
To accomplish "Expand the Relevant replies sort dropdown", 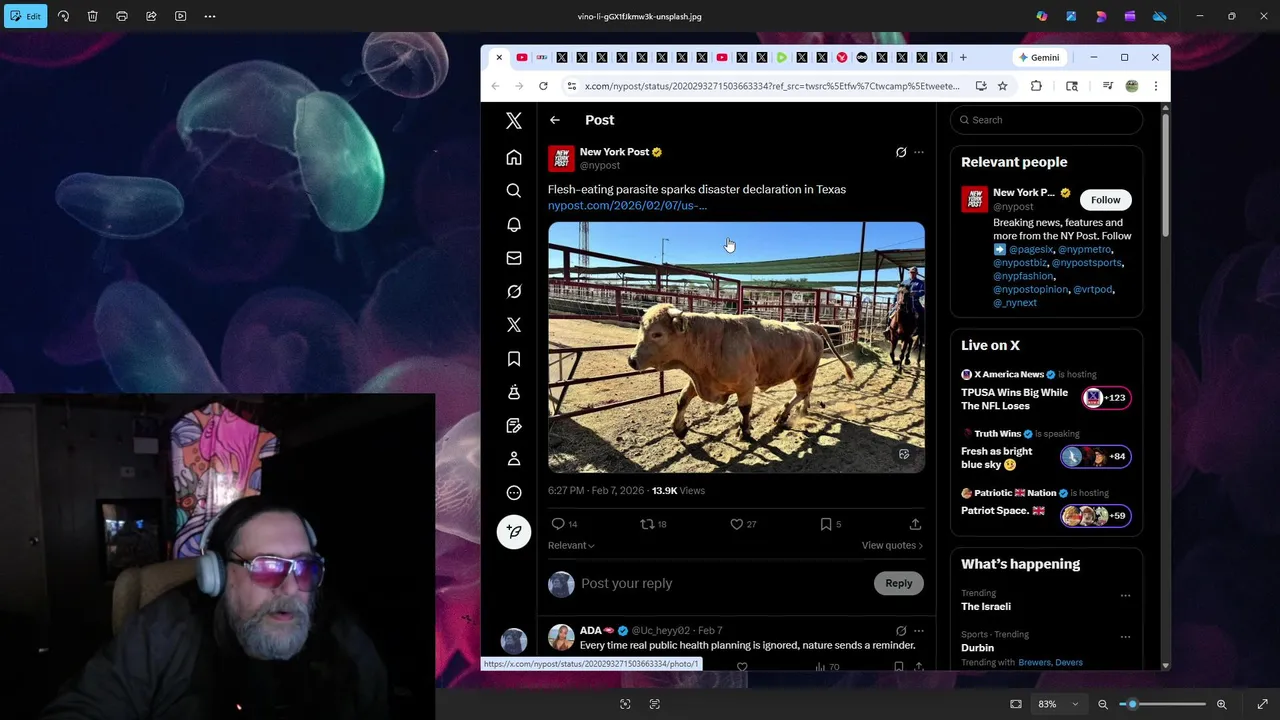I will pos(571,545).
